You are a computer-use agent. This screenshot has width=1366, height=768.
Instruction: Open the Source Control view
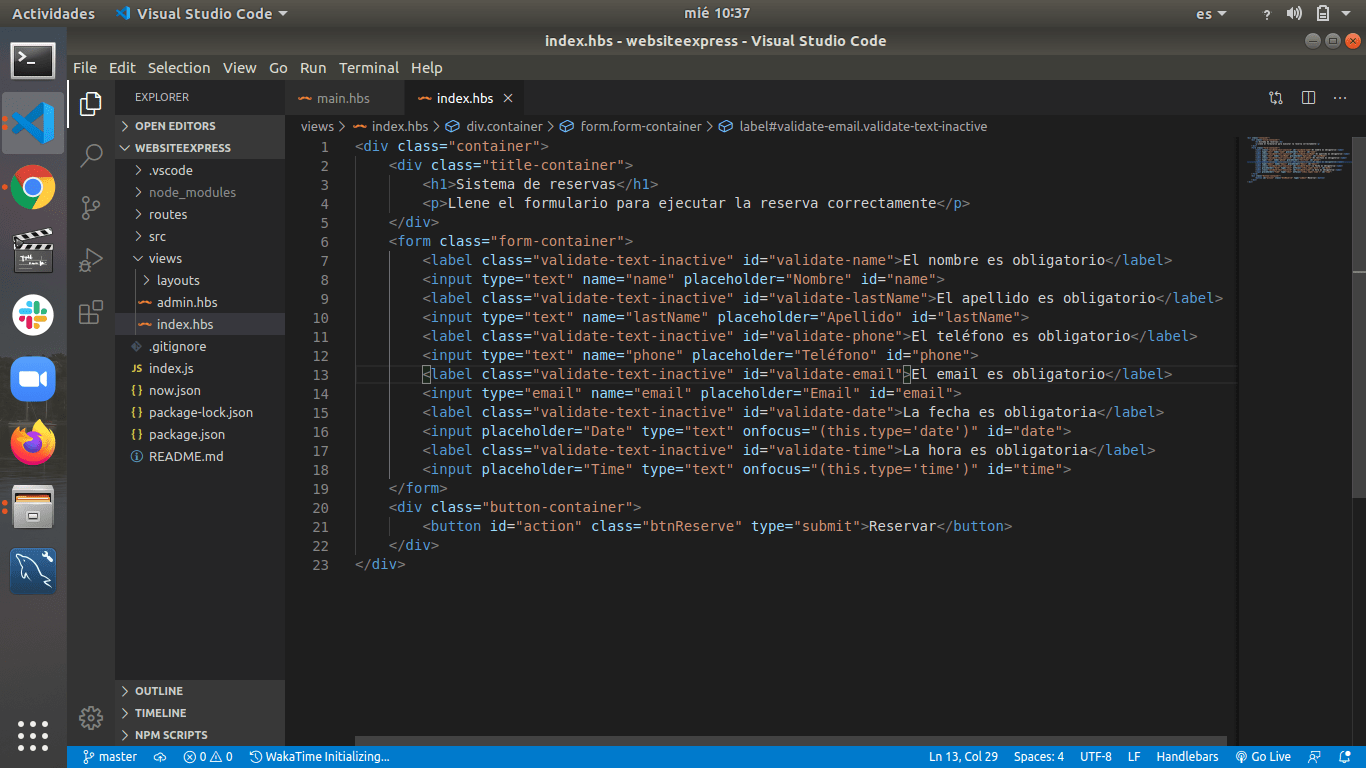tap(91, 208)
